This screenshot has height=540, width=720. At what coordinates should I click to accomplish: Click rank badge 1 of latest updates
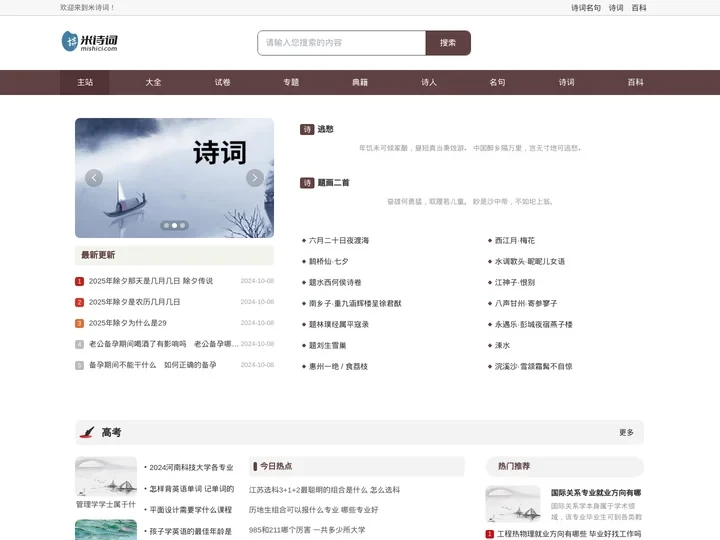(x=79, y=281)
